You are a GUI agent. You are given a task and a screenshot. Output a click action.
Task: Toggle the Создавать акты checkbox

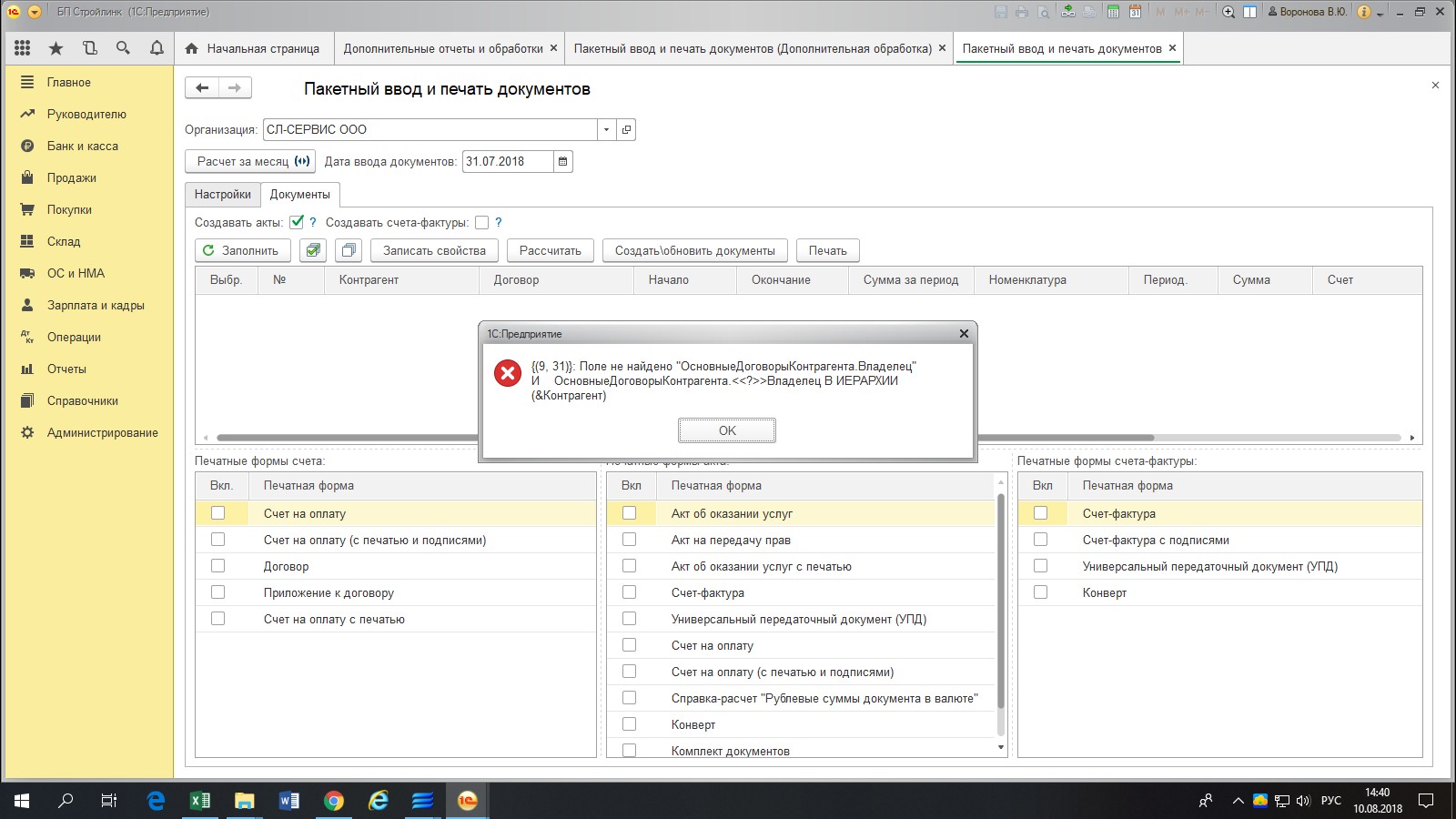(x=297, y=222)
